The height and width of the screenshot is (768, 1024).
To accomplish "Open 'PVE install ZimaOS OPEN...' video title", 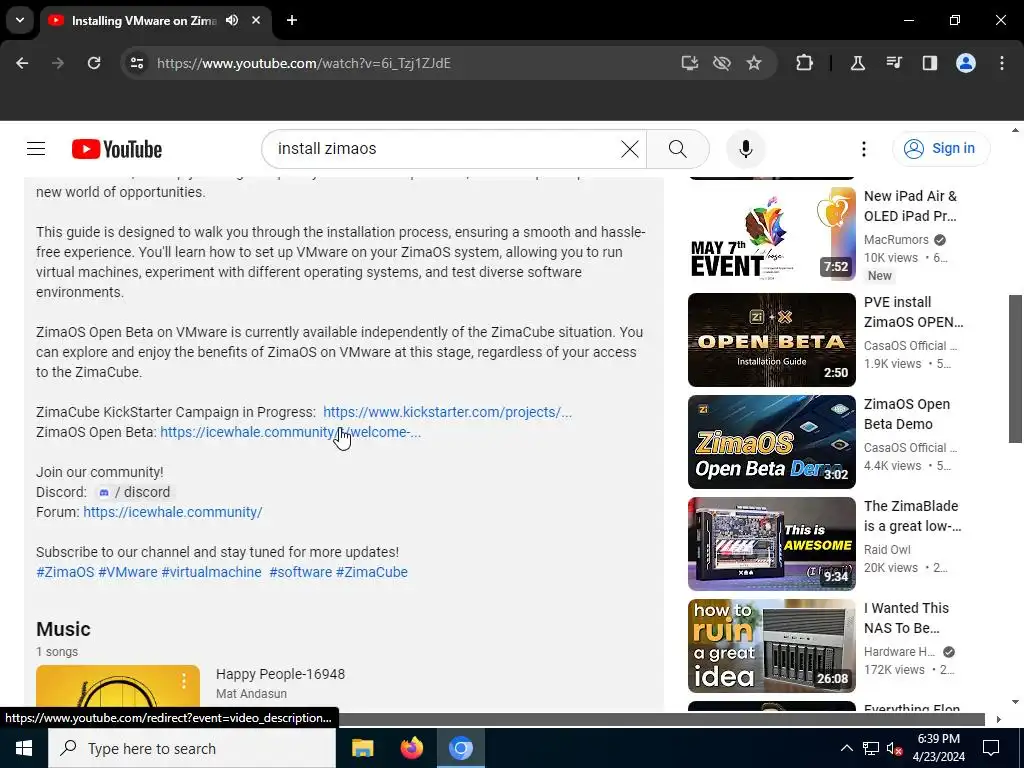I will [x=913, y=312].
